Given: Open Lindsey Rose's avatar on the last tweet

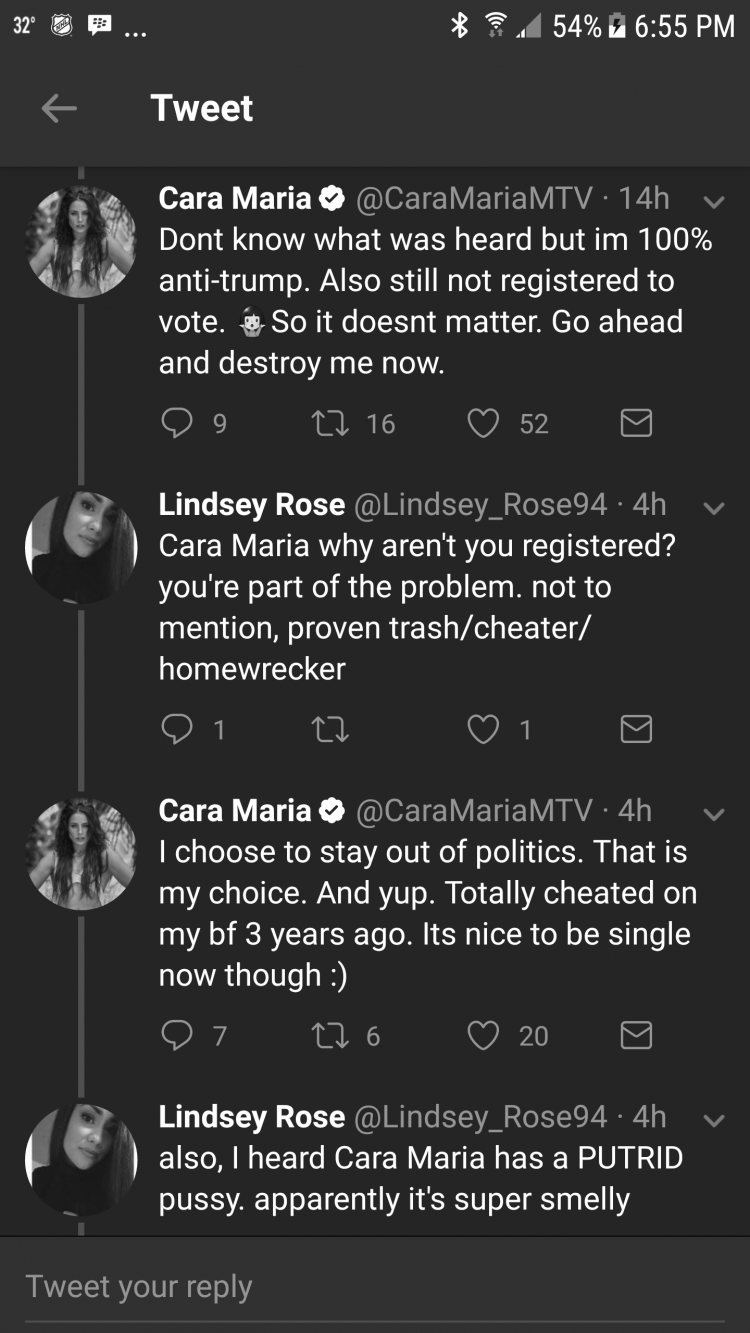Looking at the screenshot, I should tap(81, 1159).
